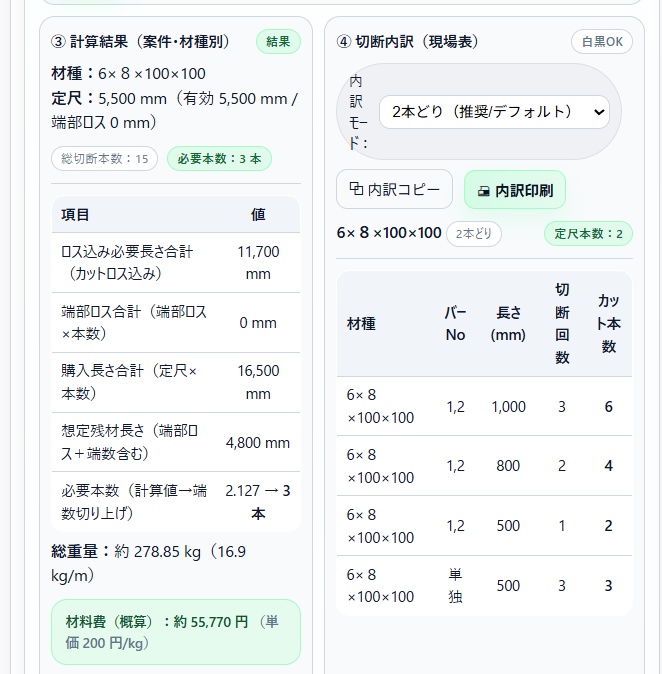Click the 必要本数（計算値→端数切り上げ） label
Viewport: 662px width, 674px height.
coord(134,502)
